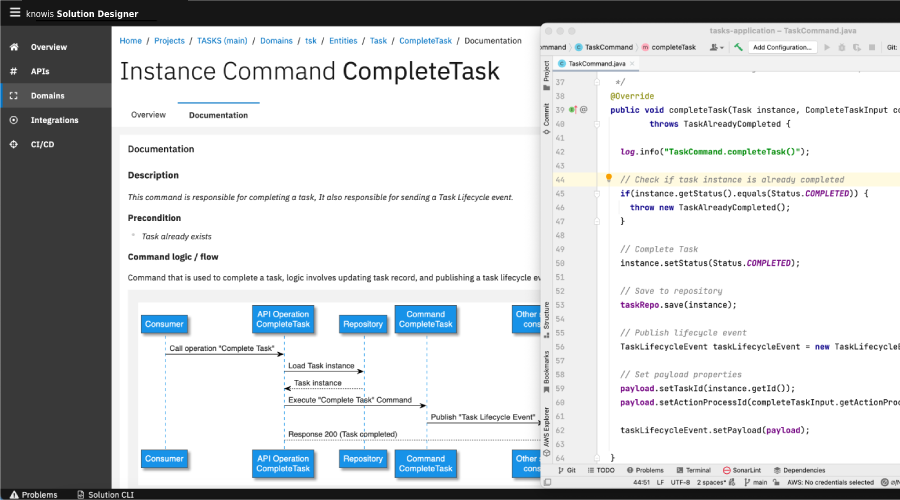This screenshot has width=900, height=500.
Task: Open the UTF-8 encoding selector in status bar
Action: [680, 482]
